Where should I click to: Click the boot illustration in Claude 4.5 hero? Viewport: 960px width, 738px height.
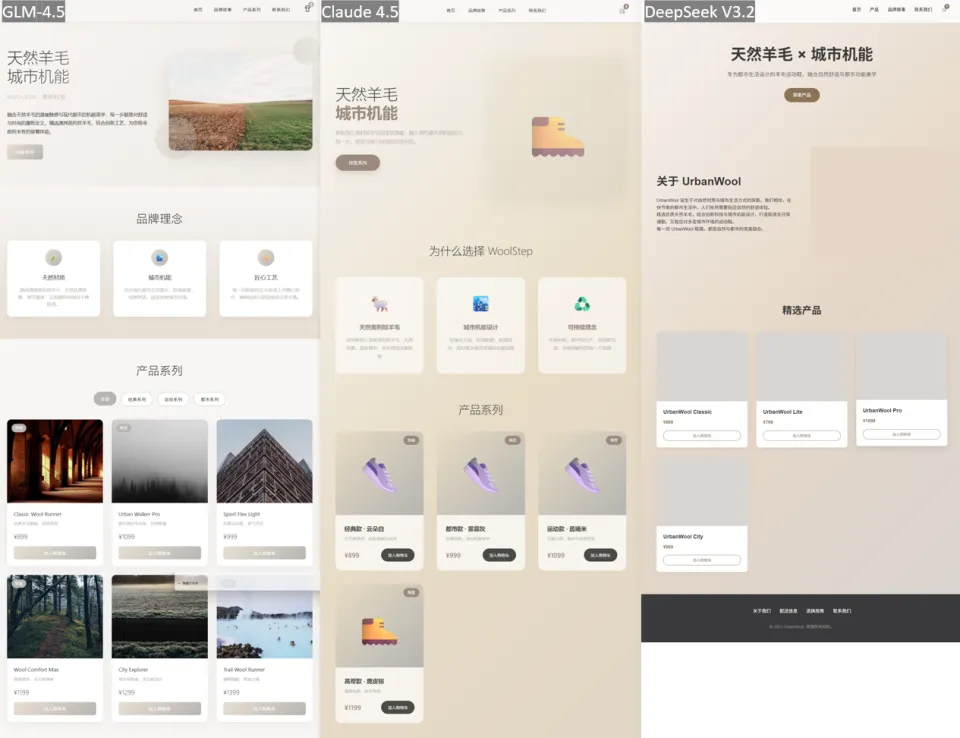point(557,136)
